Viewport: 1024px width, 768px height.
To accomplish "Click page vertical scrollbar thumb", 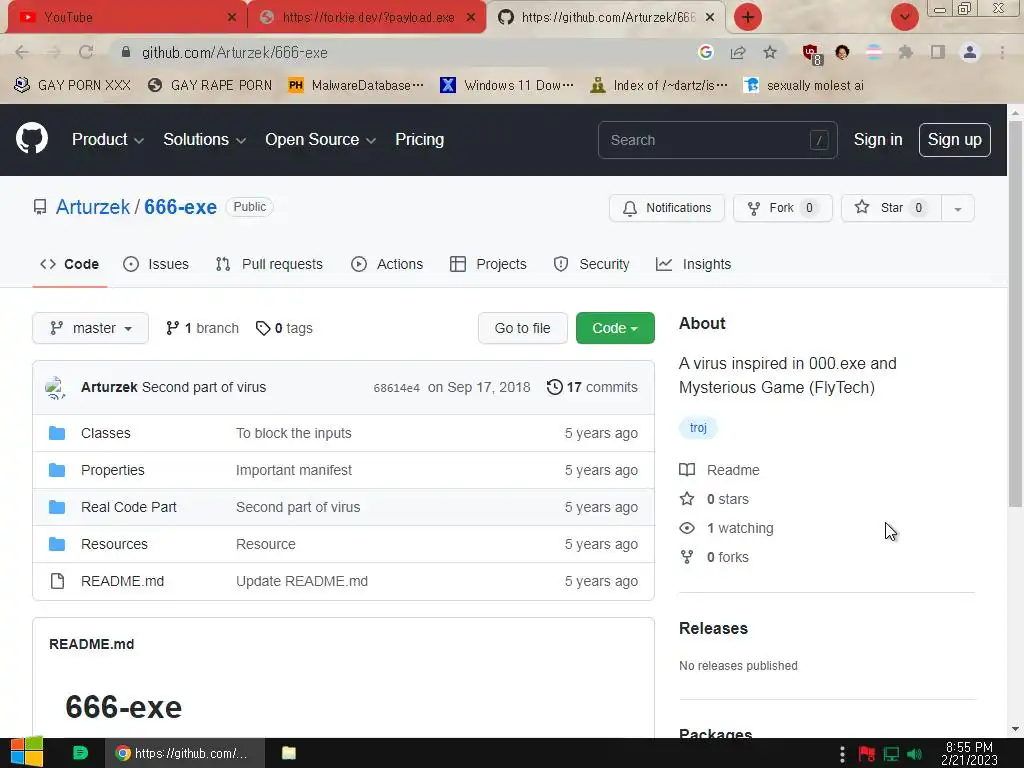I will click(1015, 313).
